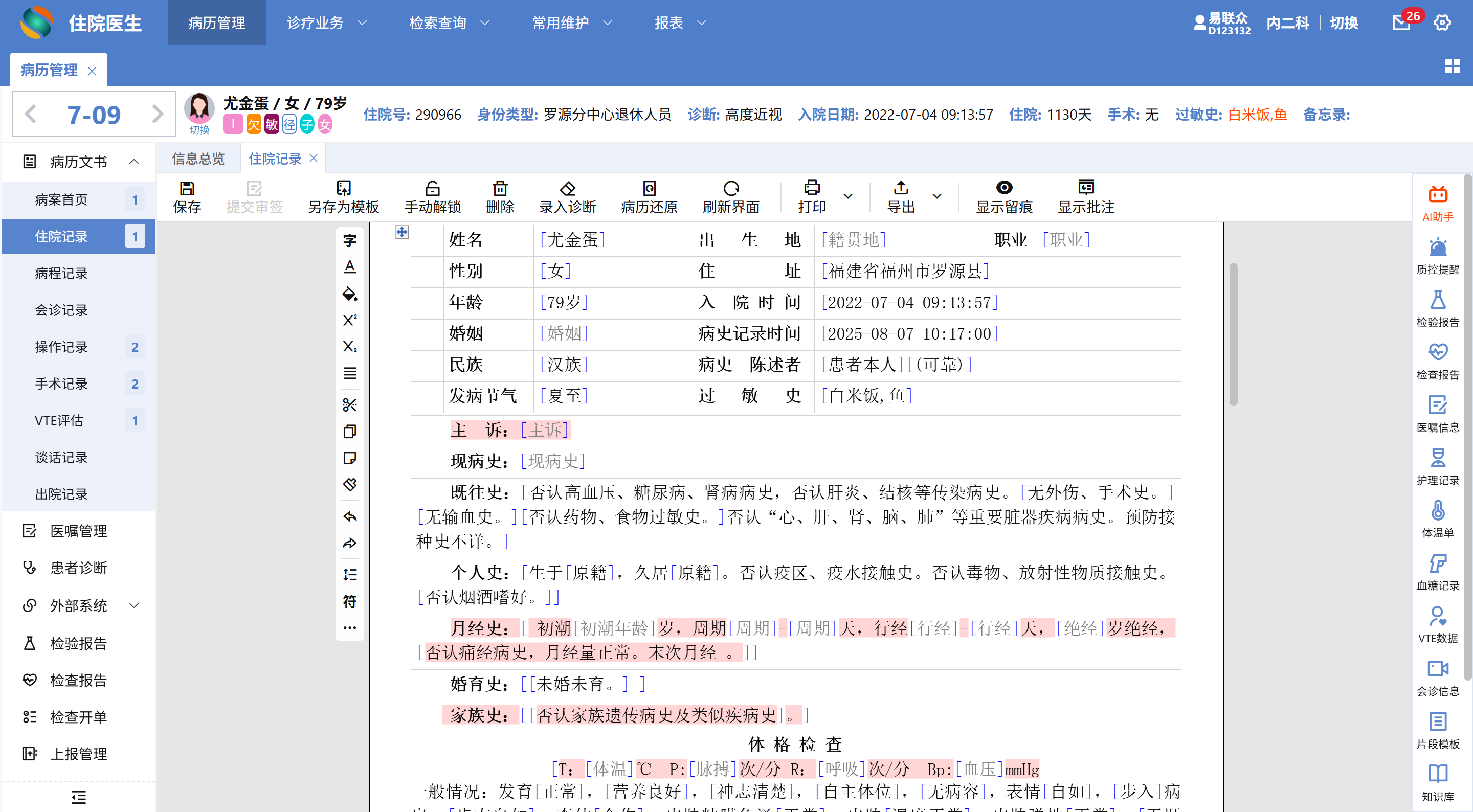Select 病程记录 in the sidebar
Image resolution: width=1473 pixels, height=812 pixels.
point(61,274)
